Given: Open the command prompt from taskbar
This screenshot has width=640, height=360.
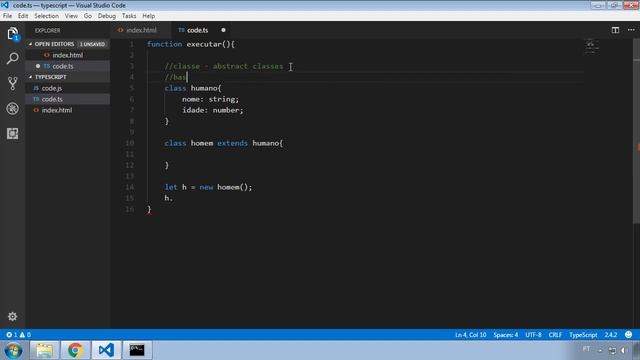Looking at the screenshot, I should tap(137, 350).
